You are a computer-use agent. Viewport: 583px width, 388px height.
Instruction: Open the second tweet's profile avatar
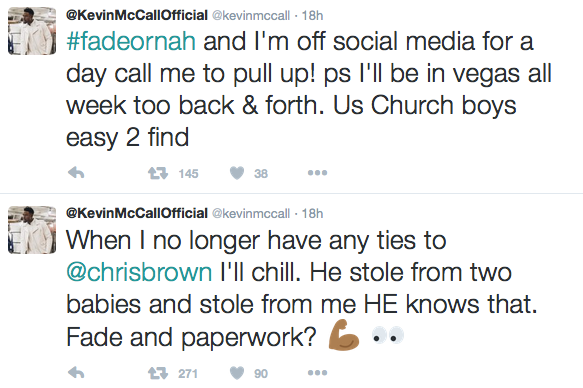(32, 230)
